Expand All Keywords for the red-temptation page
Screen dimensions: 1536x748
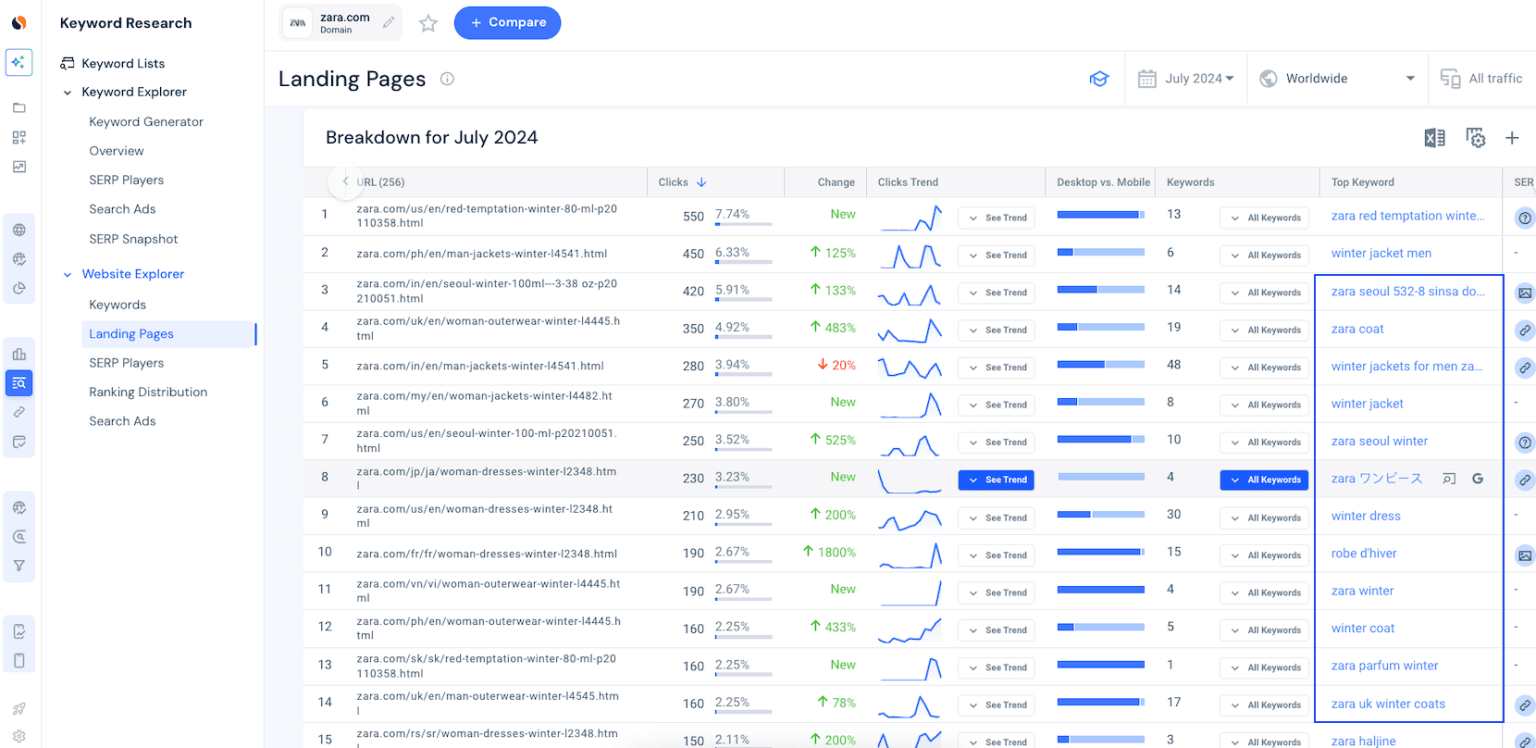click(1264, 217)
